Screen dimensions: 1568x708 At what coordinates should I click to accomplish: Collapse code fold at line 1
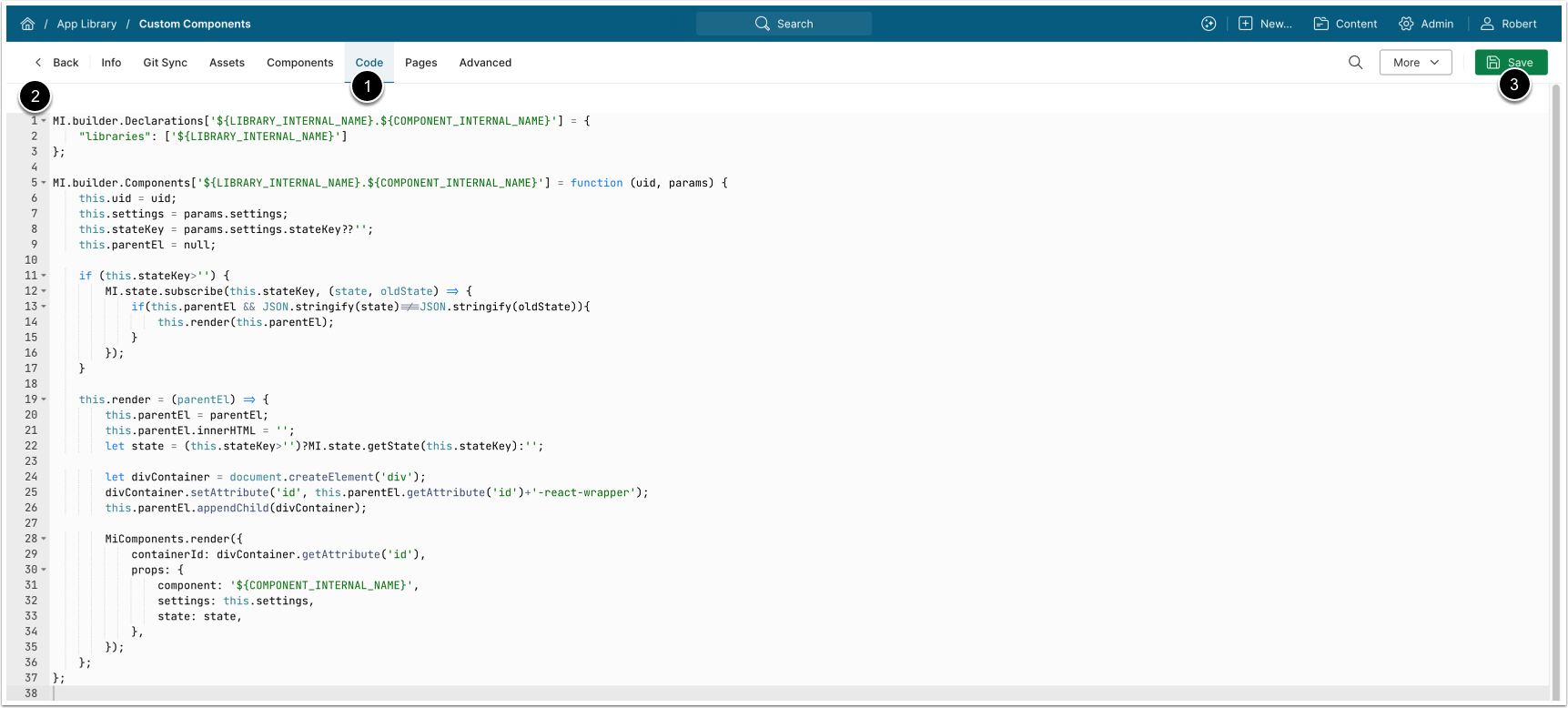tap(44, 121)
